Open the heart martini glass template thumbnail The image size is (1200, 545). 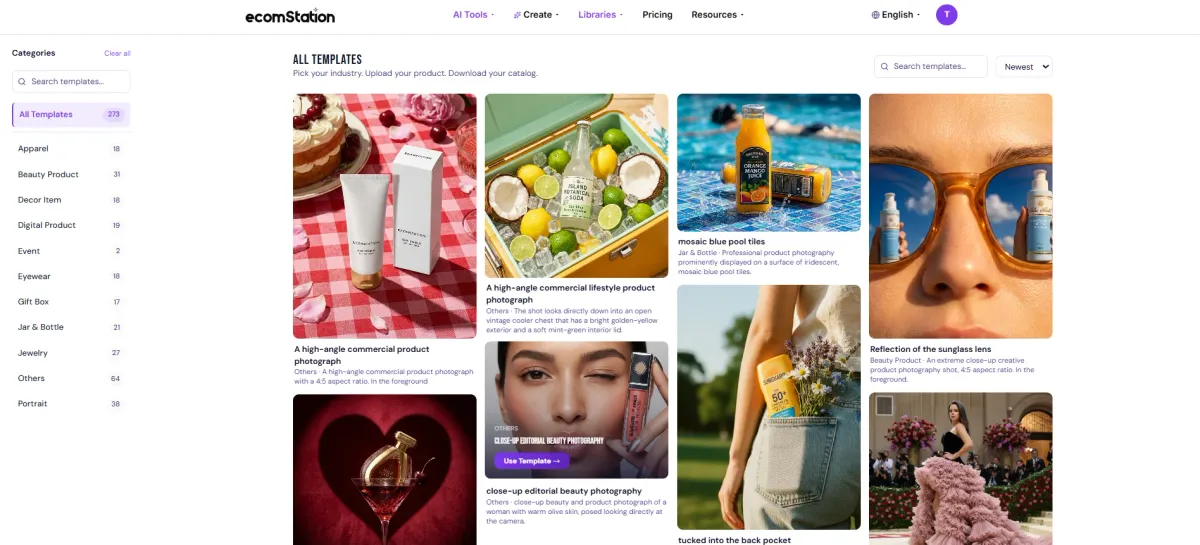click(385, 470)
